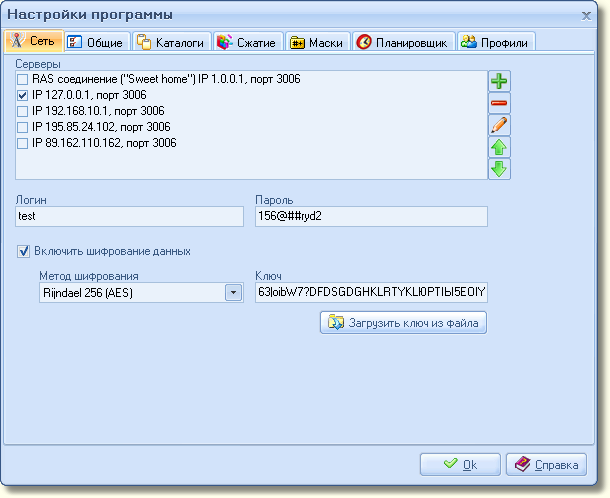Open the Общие tab
The height and width of the screenshot is (498, 610).
[97, 42]
